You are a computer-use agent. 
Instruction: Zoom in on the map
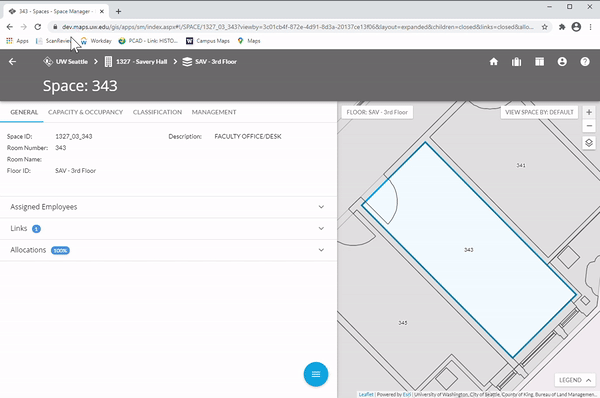point(589,112)
